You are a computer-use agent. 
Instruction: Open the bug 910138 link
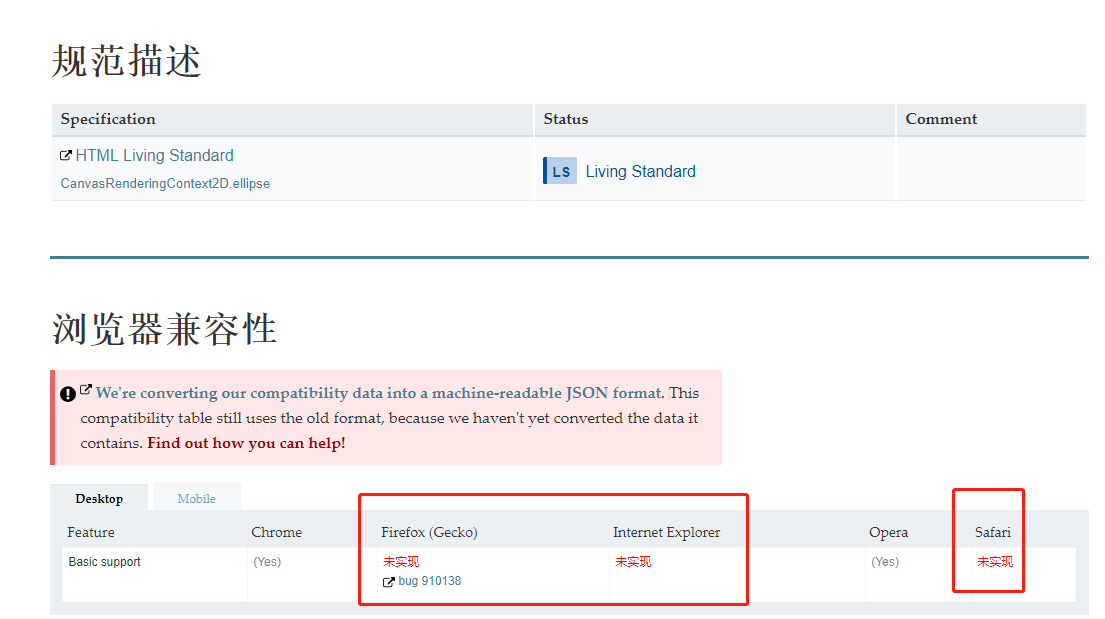tap(429, 581)
